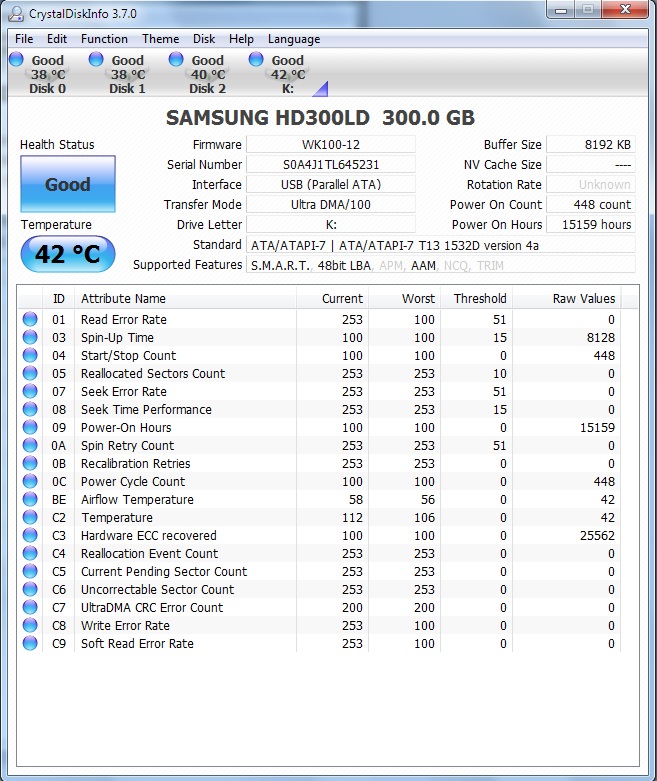Screen dimensions: 657x781
Task: Switch to K: drive summary
Action: tap(287, 74)
